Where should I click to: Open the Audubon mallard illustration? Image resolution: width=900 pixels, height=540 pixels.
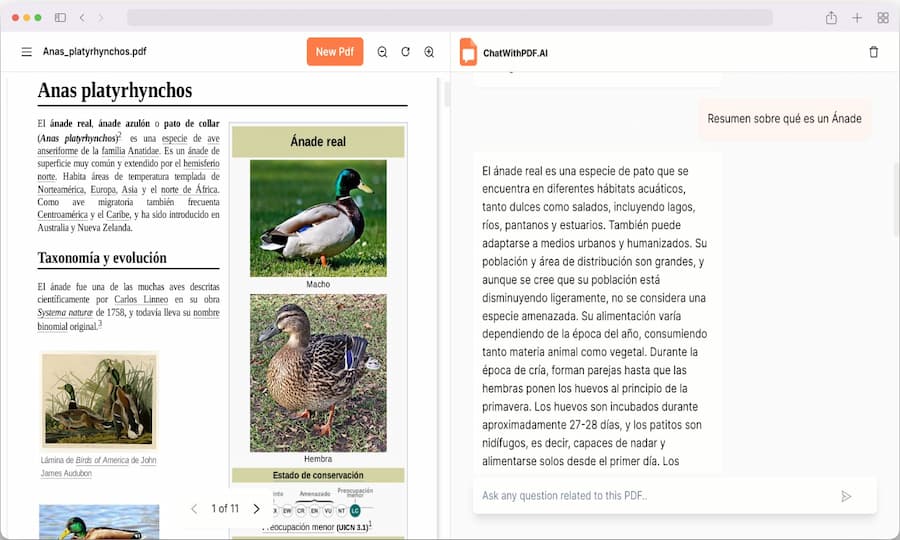tap(99, 400)
